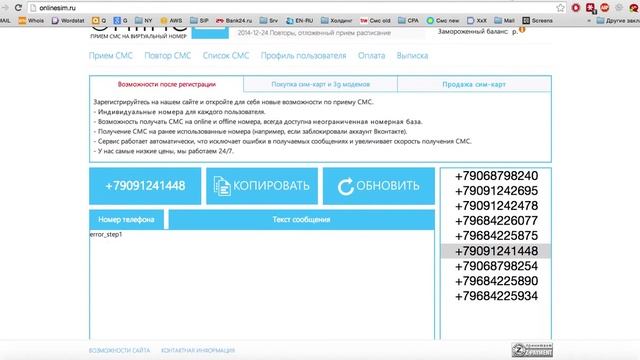Image resolution: width=640 pixels, height=360 pixels.
Task: Click the ОБНОВИТЬ button
Action: click(x=379, y=186)
